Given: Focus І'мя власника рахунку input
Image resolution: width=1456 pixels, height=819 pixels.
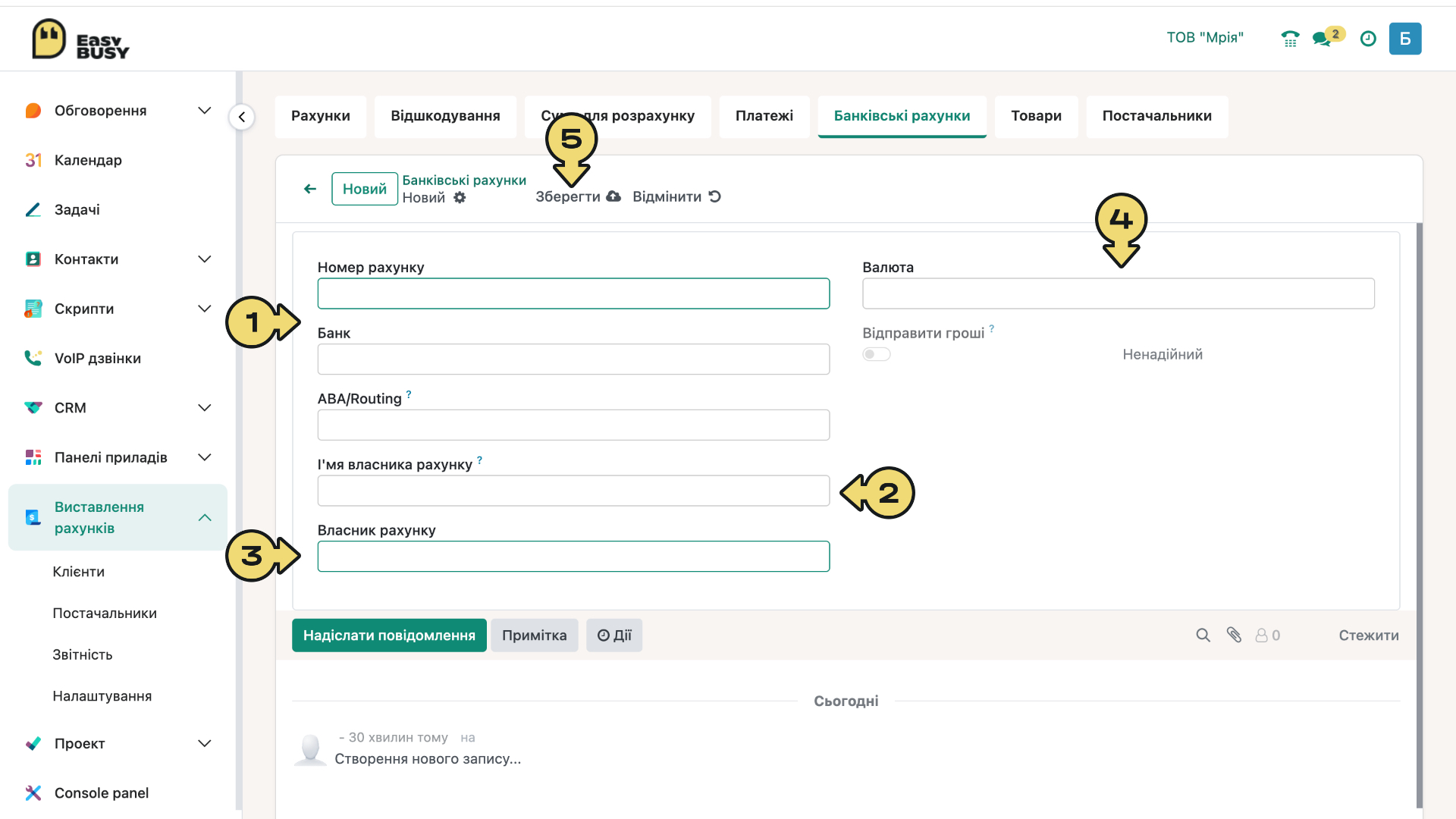Looking at the screenshot, I should click(x=573, y=491).
